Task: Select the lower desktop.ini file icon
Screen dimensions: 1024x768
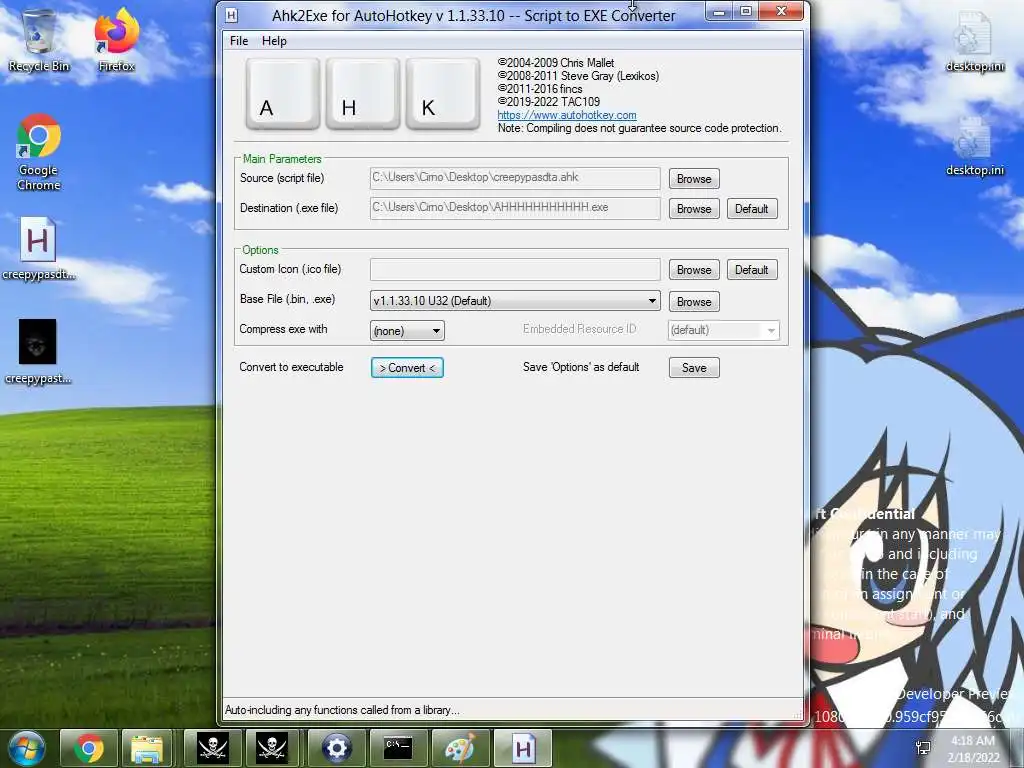Action: click(x=974, y=146)
